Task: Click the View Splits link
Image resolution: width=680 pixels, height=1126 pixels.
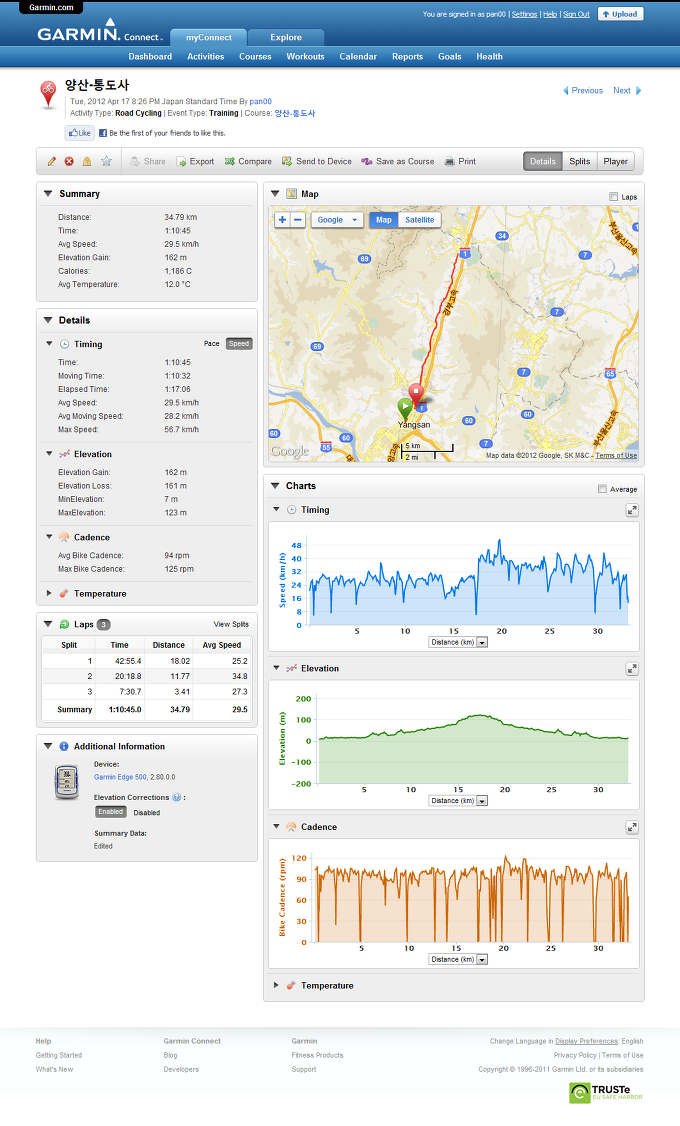Action: [x=231, y=624]
